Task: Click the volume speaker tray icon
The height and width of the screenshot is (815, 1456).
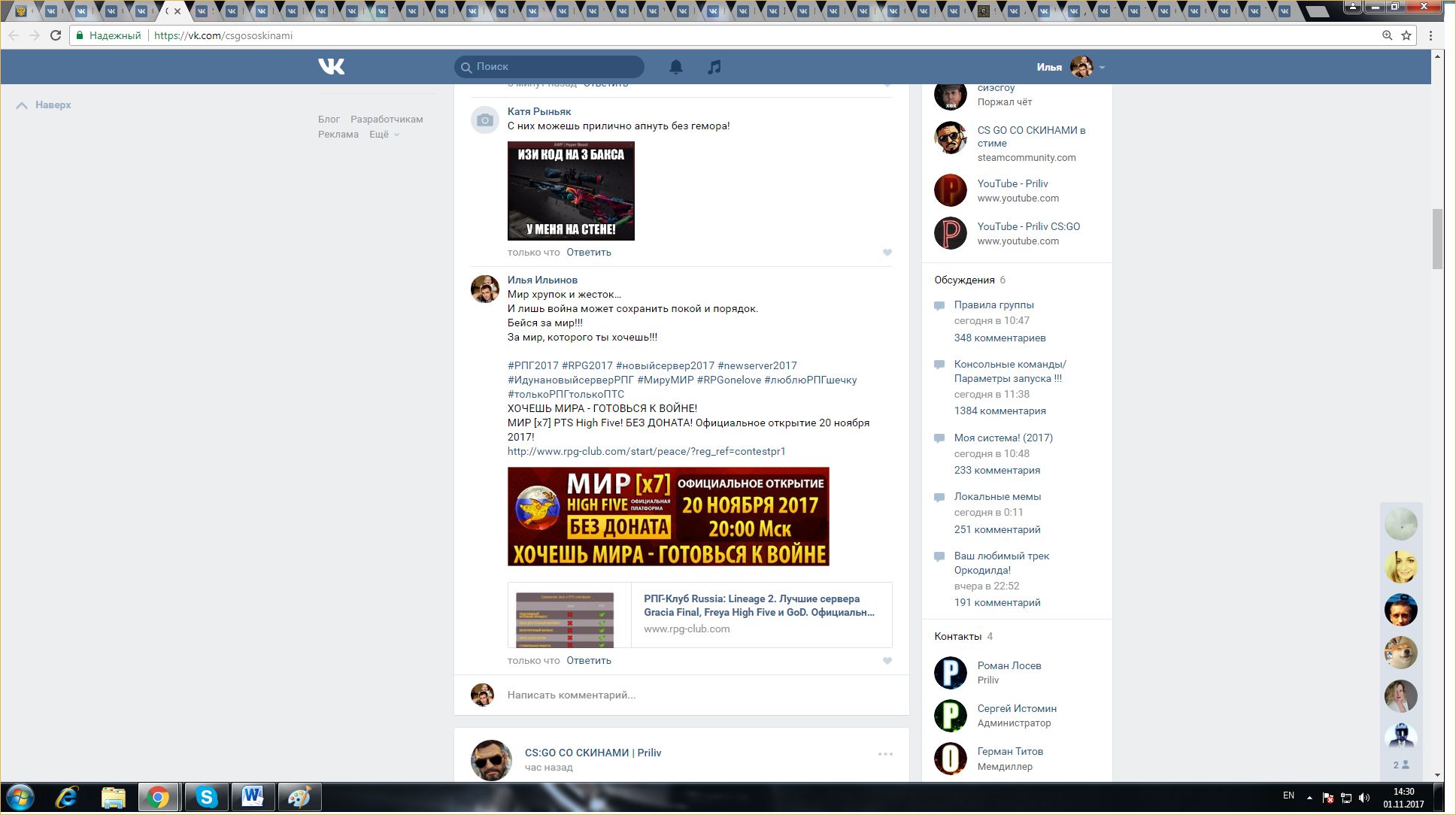Action: coord(1365,798)
